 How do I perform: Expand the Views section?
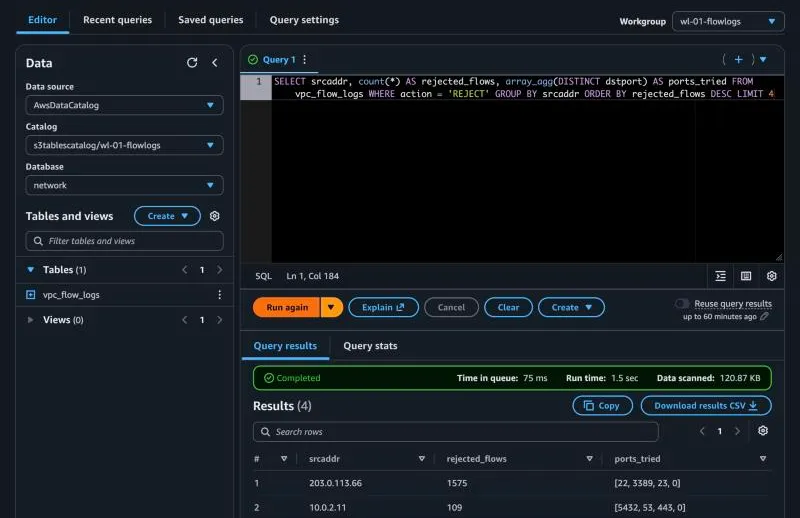31,320
